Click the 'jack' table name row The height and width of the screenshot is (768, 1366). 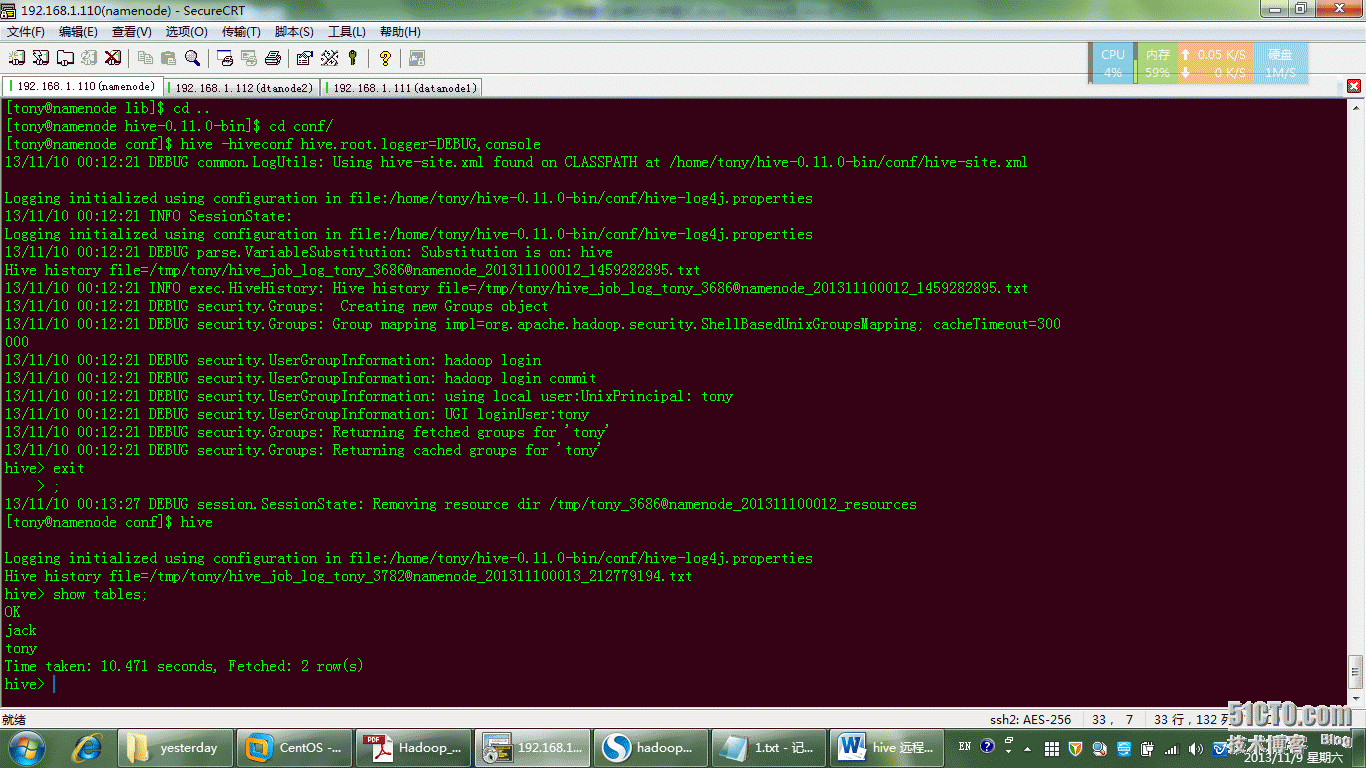(x=21, y=630)
